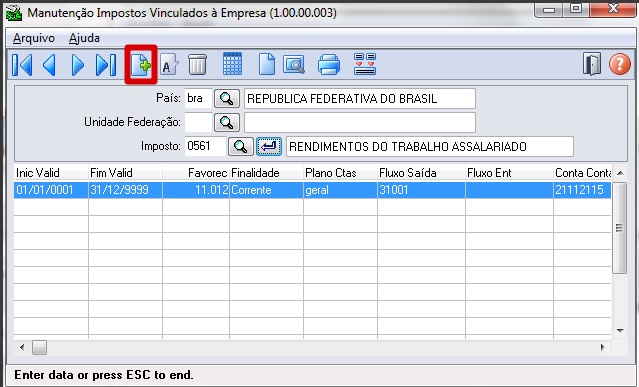Go to the next record
639x387 pixels.
77,65
